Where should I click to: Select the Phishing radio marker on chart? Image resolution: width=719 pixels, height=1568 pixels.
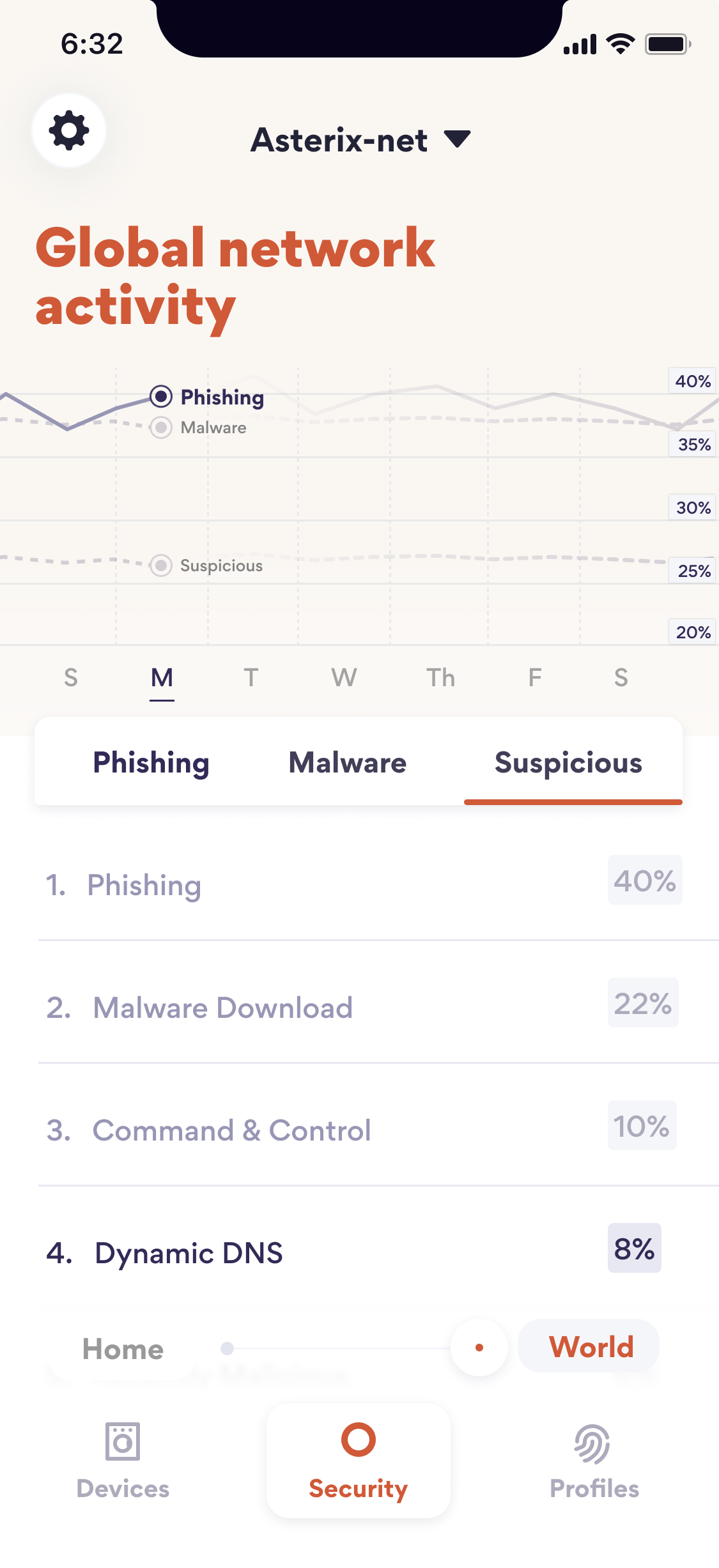[161, 397]
